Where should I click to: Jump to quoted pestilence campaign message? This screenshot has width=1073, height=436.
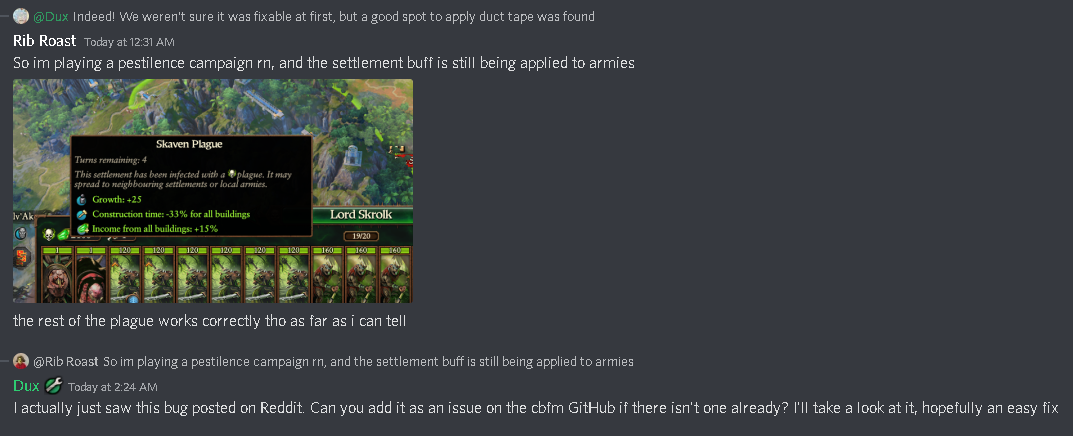click(x=368, y=361)
